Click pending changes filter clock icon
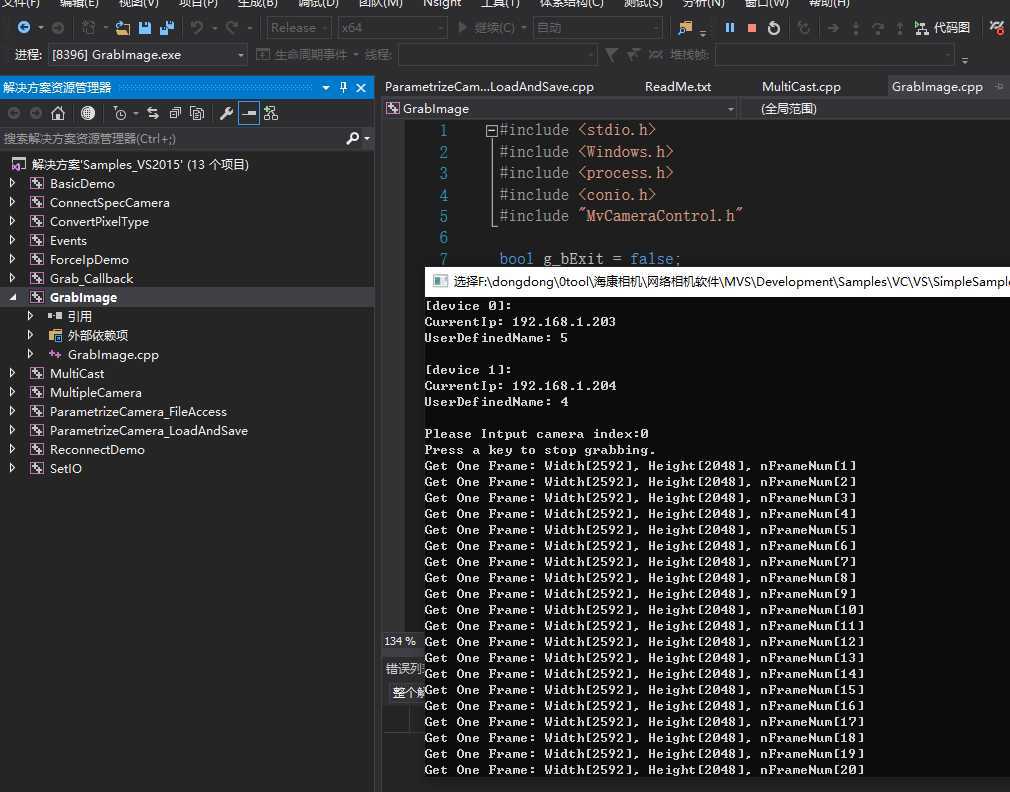This screenshot has height=792, width=1010. (119, 113)
